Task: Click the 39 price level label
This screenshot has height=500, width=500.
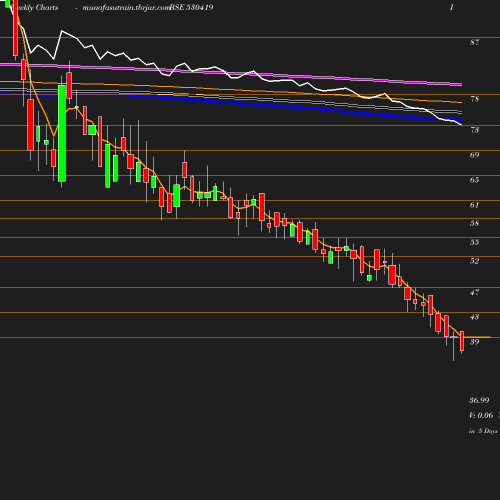Action: [x=474, y=342]
